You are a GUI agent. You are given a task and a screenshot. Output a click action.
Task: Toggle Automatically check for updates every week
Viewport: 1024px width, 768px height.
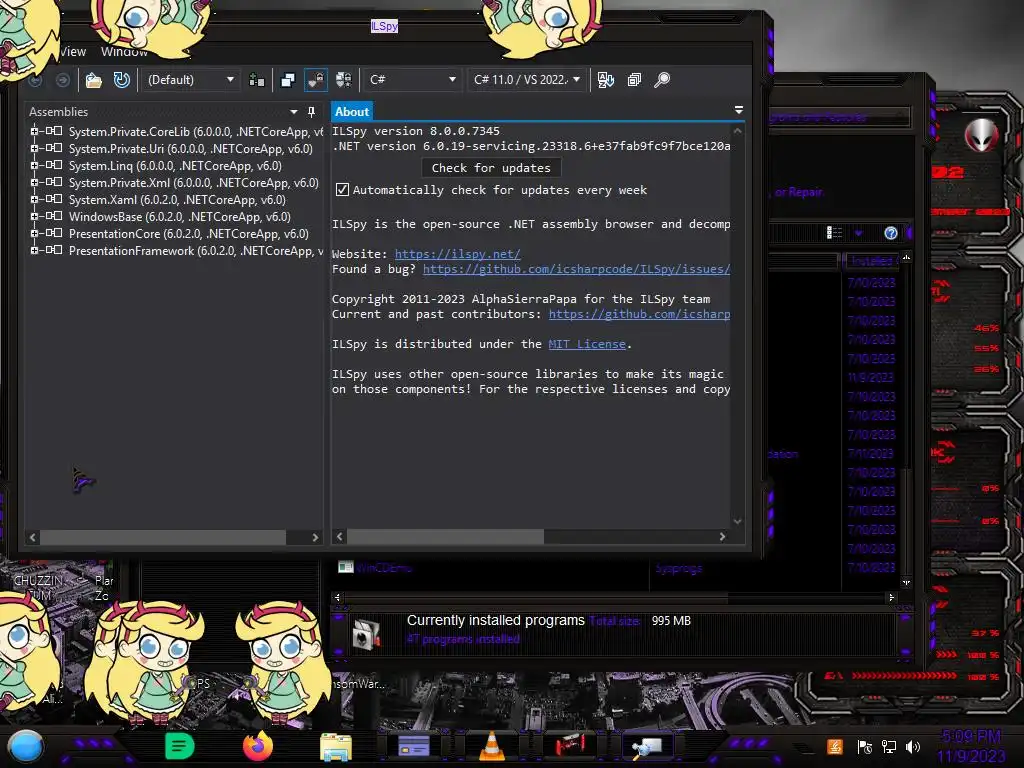pyautogui.click(x=342, y=190)
